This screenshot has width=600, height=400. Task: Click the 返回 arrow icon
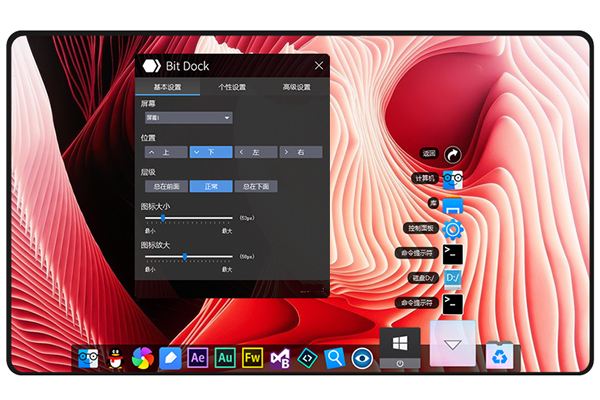(x=453, y=155)
